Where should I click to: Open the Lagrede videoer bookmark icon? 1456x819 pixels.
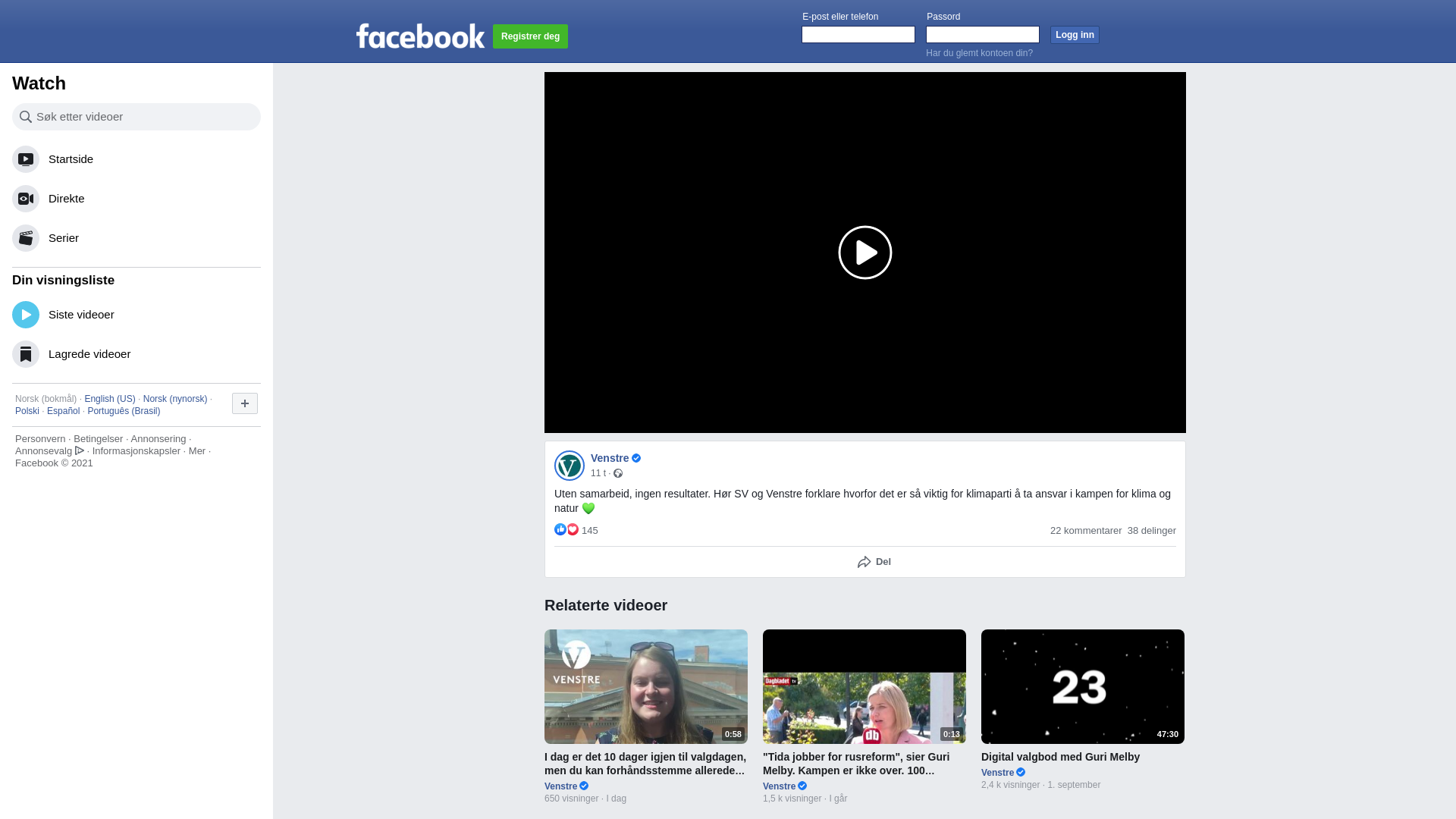pyautogui.click(x=26, y=354)
